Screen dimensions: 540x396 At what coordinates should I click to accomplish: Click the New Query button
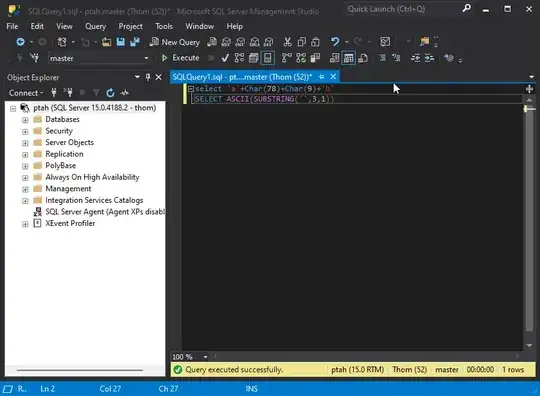(x=175, y=42)
